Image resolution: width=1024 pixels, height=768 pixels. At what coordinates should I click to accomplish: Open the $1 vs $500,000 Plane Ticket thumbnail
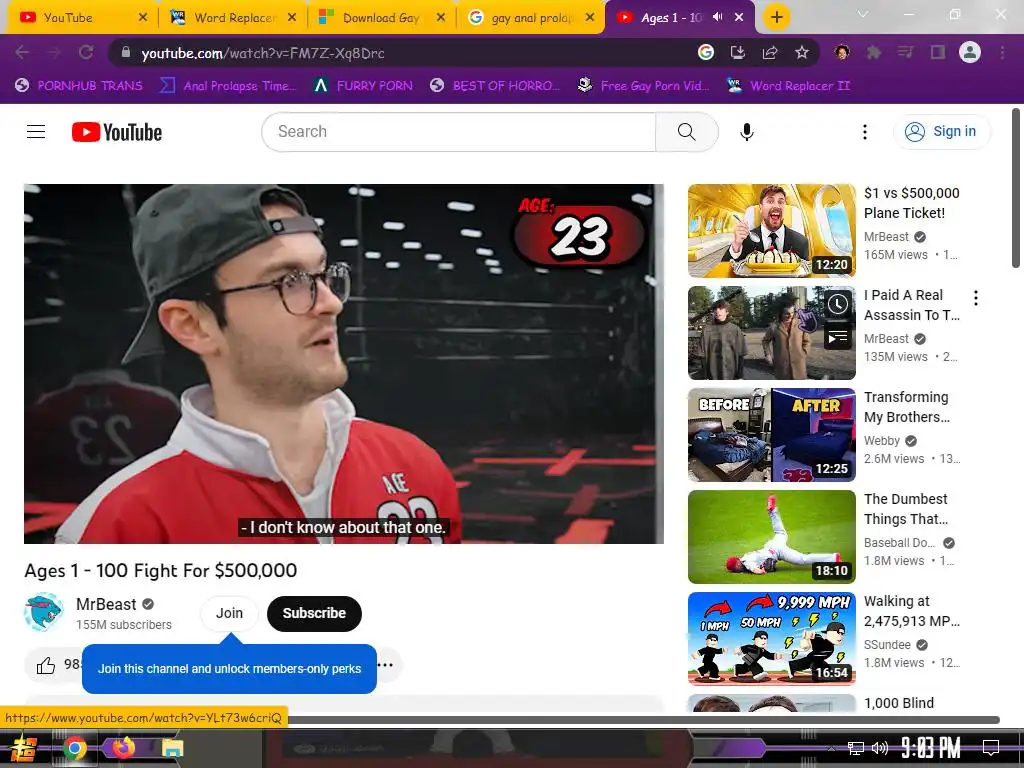coord(771,231)
